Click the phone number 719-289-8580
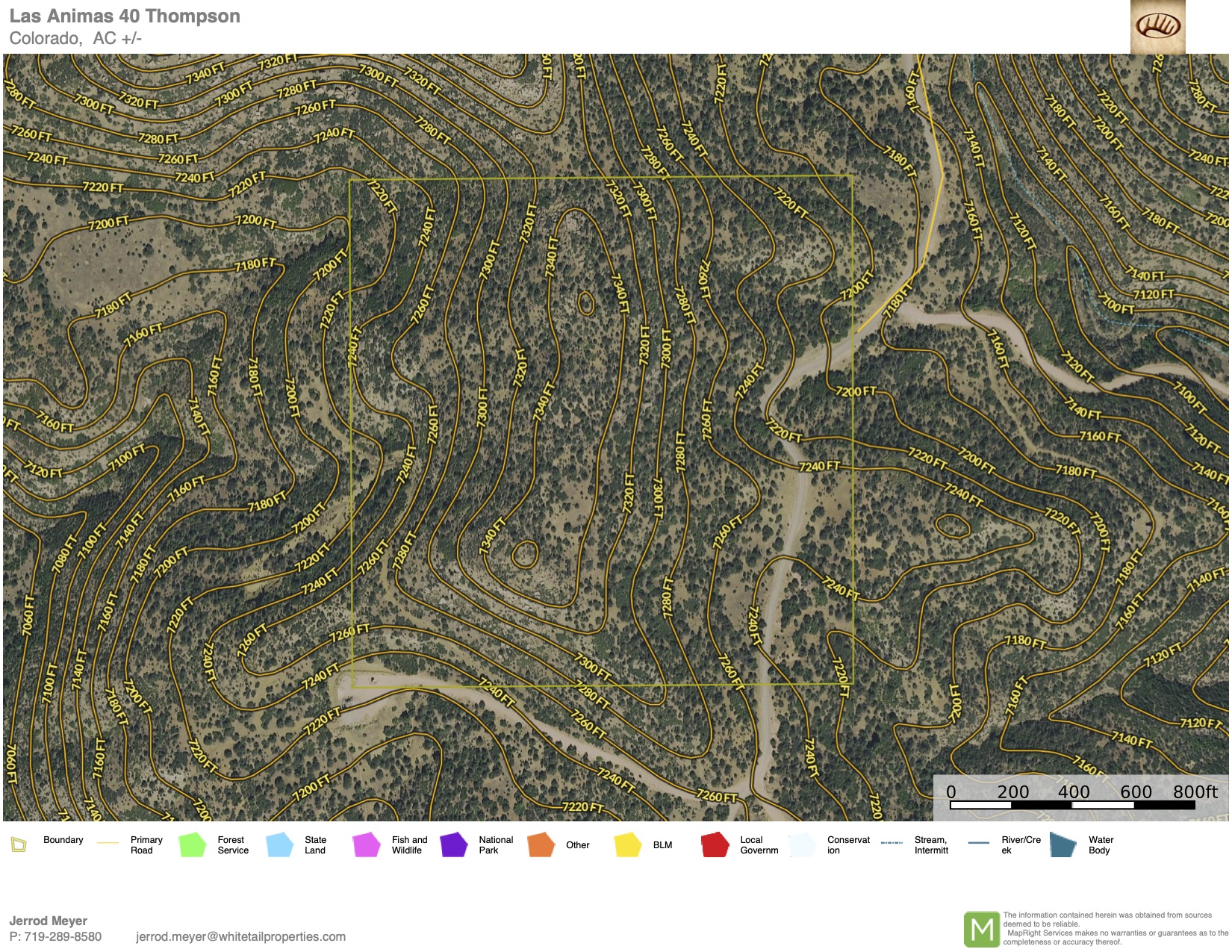The height and width of the screenshot is (952, 1232). 63,936
